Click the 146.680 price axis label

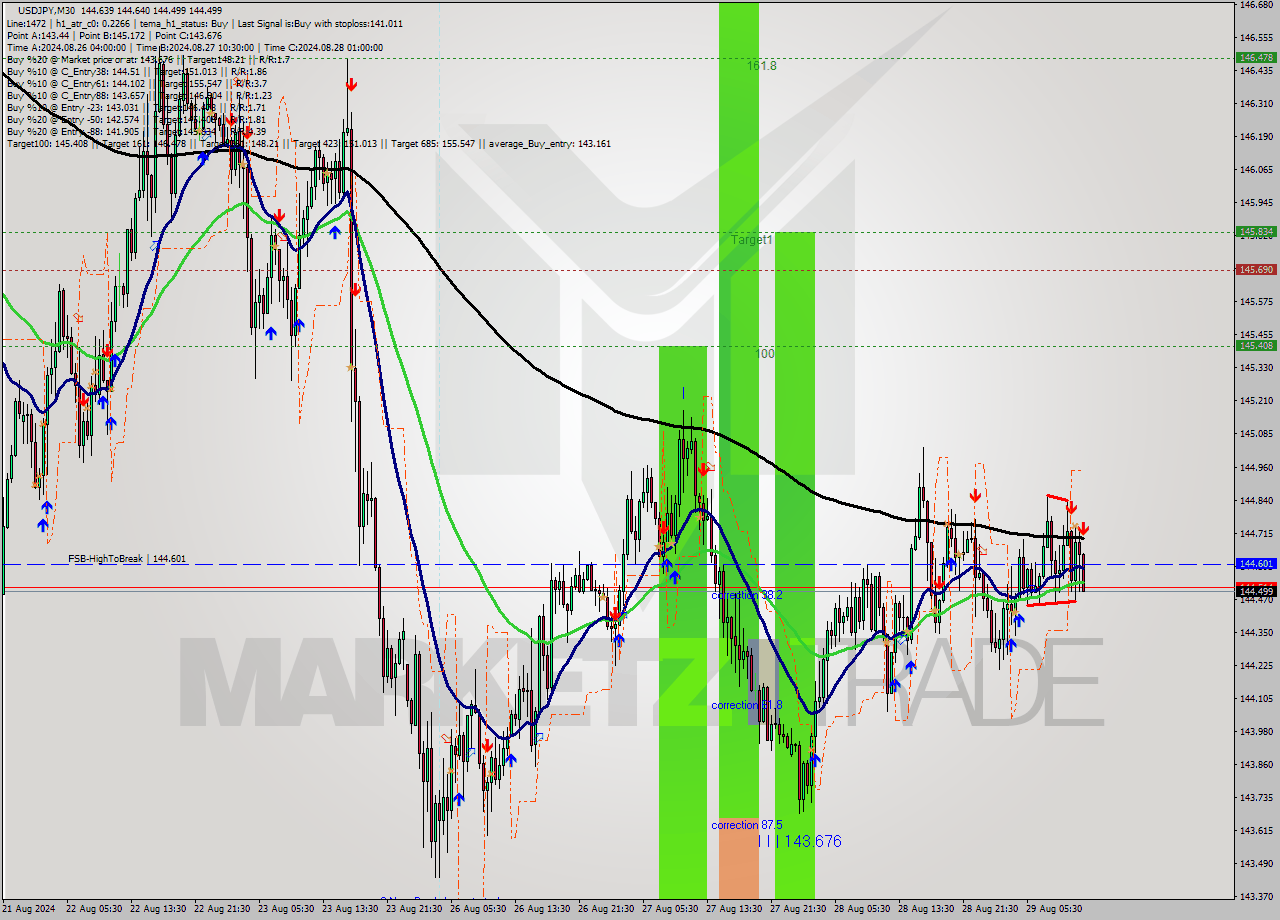coord(1255,5)
